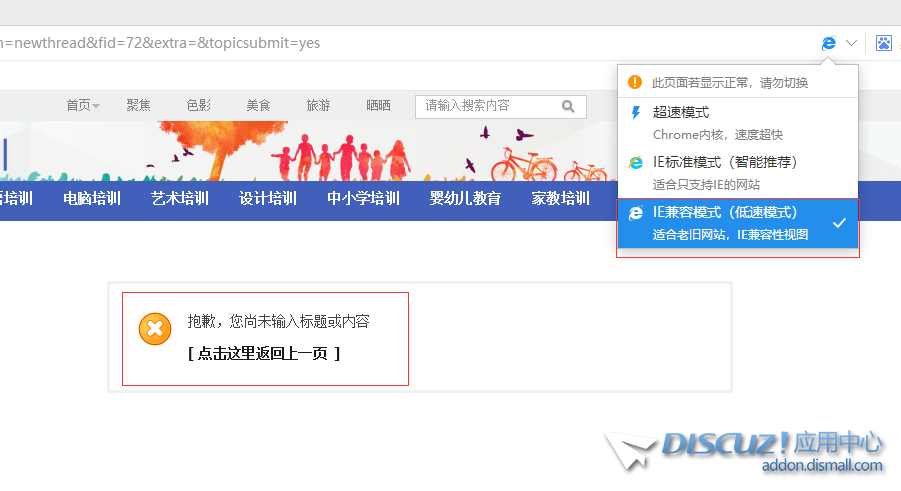
Task: Click the orange warning icon in popup
Action: (635, 82)
